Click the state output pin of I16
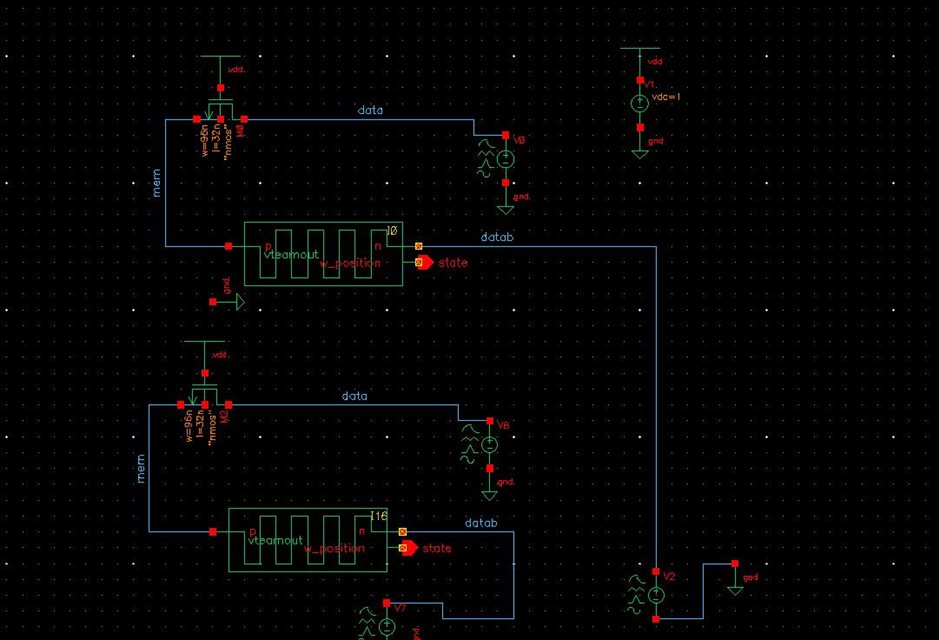Image resolution: width=939 pixels, height=640 pixels. (408, 548)
